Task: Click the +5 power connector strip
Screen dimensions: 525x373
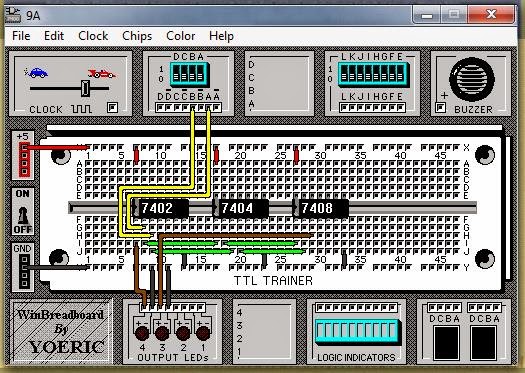Action: [x=24, y=159]
